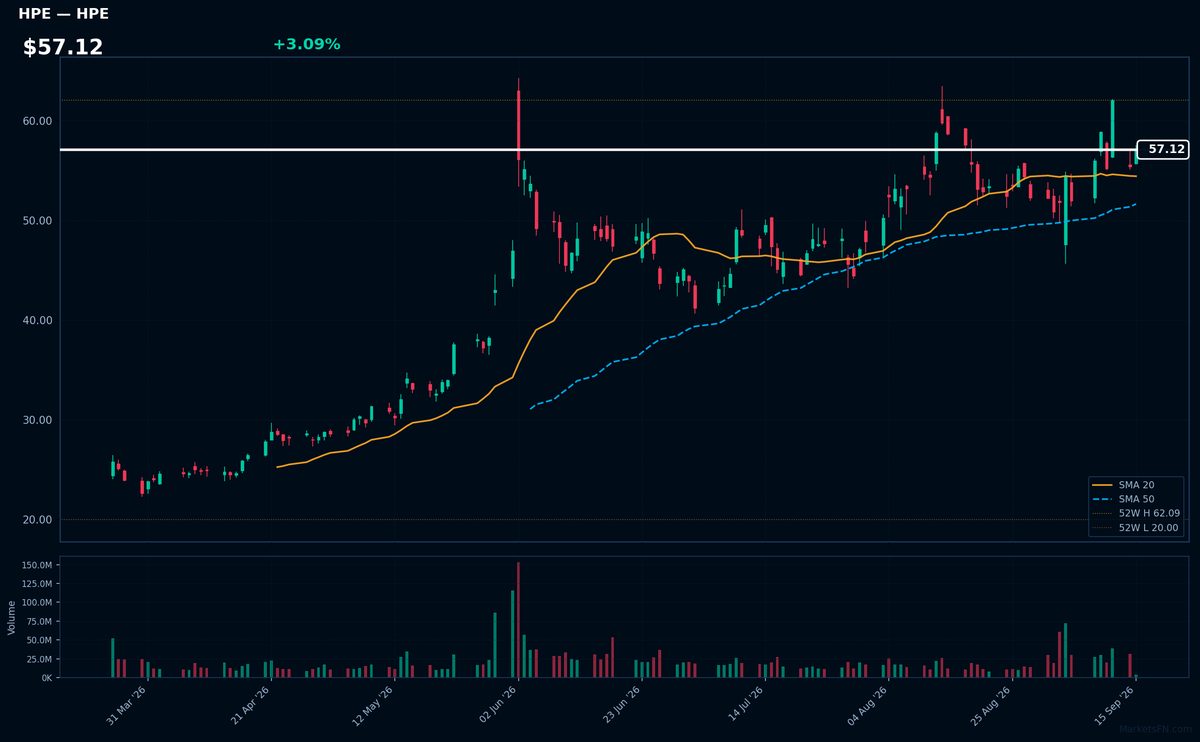Click the 60.00 price axis label

point(37,121)
